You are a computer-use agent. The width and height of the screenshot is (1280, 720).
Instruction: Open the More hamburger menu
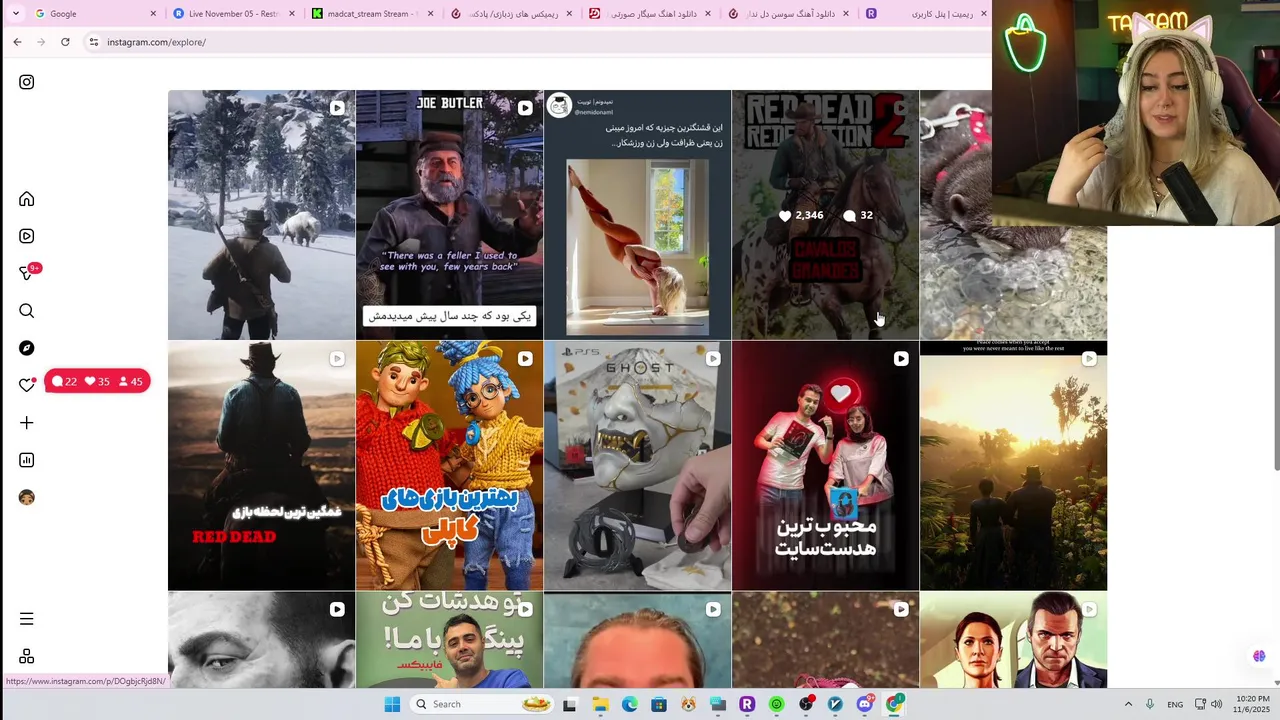click(x=27, y=619)
